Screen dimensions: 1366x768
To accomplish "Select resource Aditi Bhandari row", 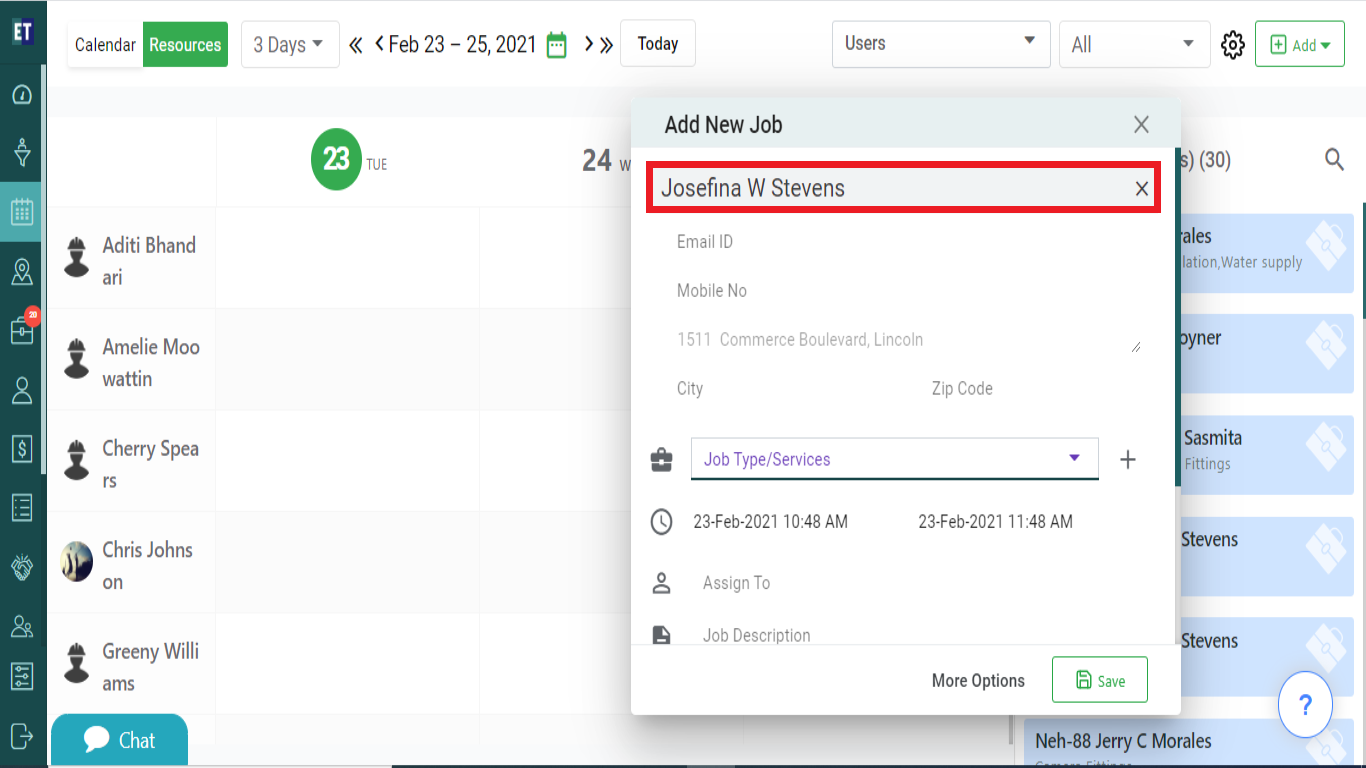I will (132, 260).
